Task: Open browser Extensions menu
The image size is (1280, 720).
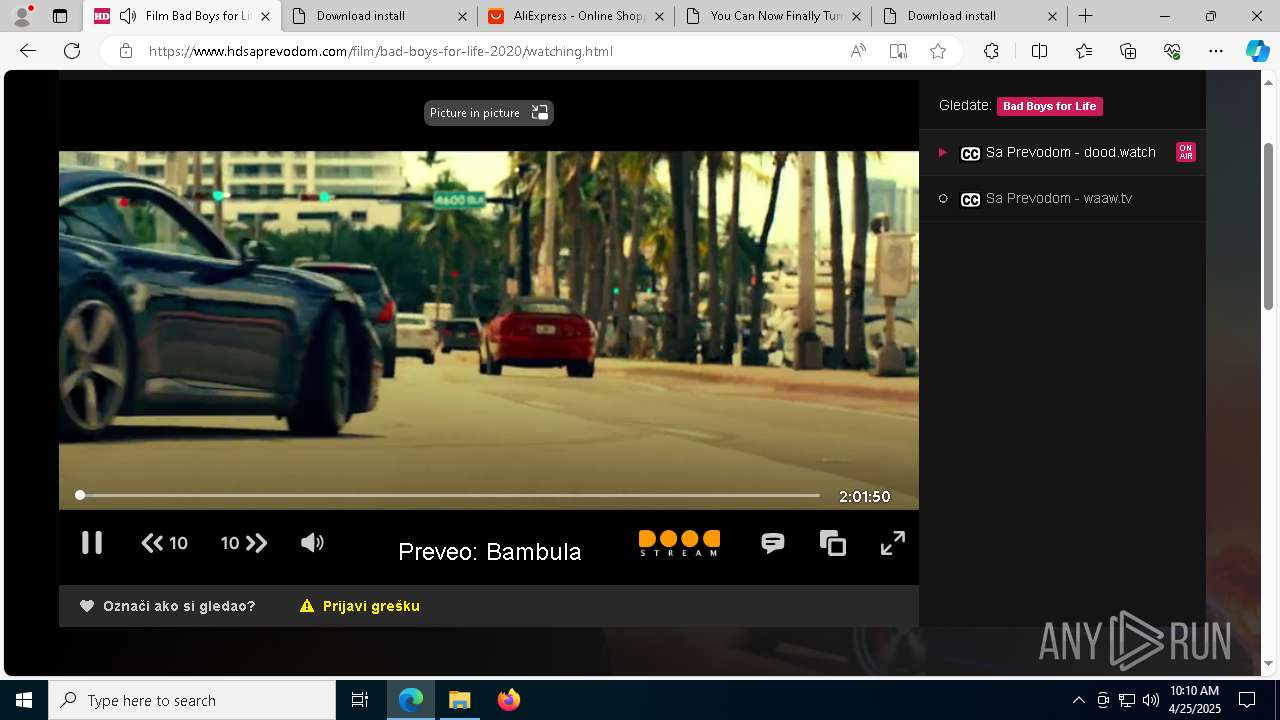Action: click(x=991, y=51)
